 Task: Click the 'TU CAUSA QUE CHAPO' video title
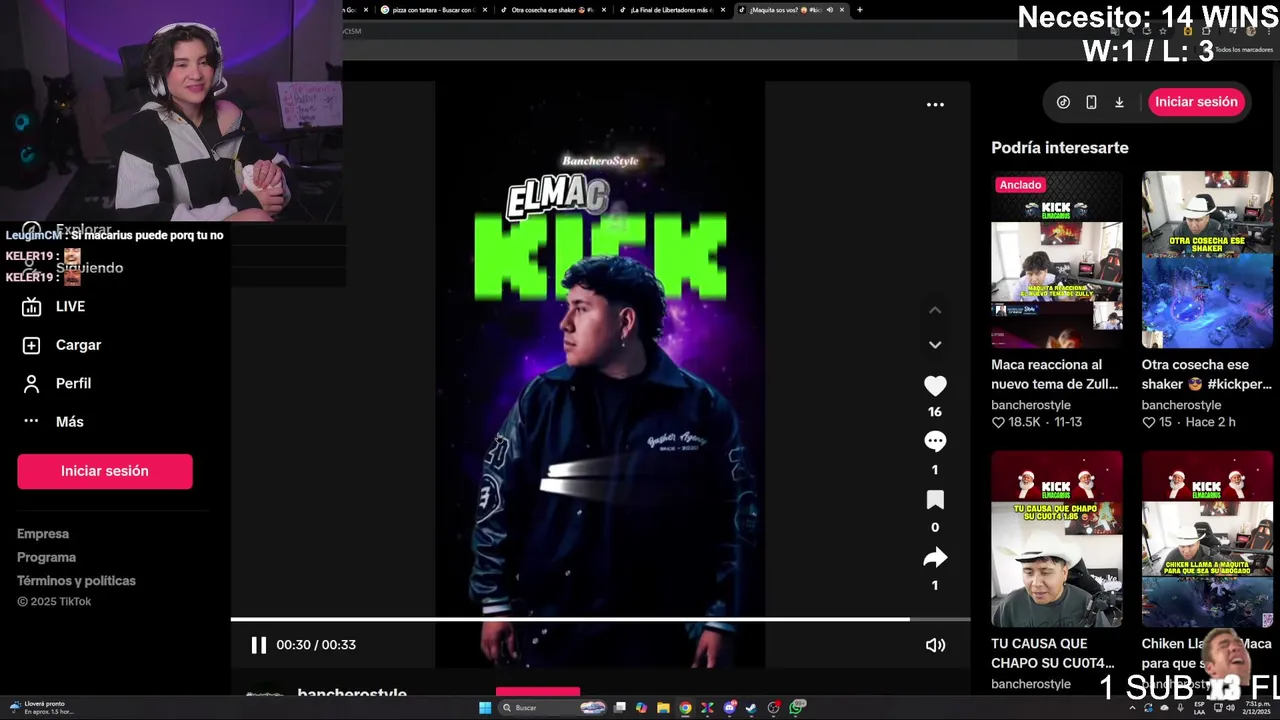click(x=1053, y=653)
